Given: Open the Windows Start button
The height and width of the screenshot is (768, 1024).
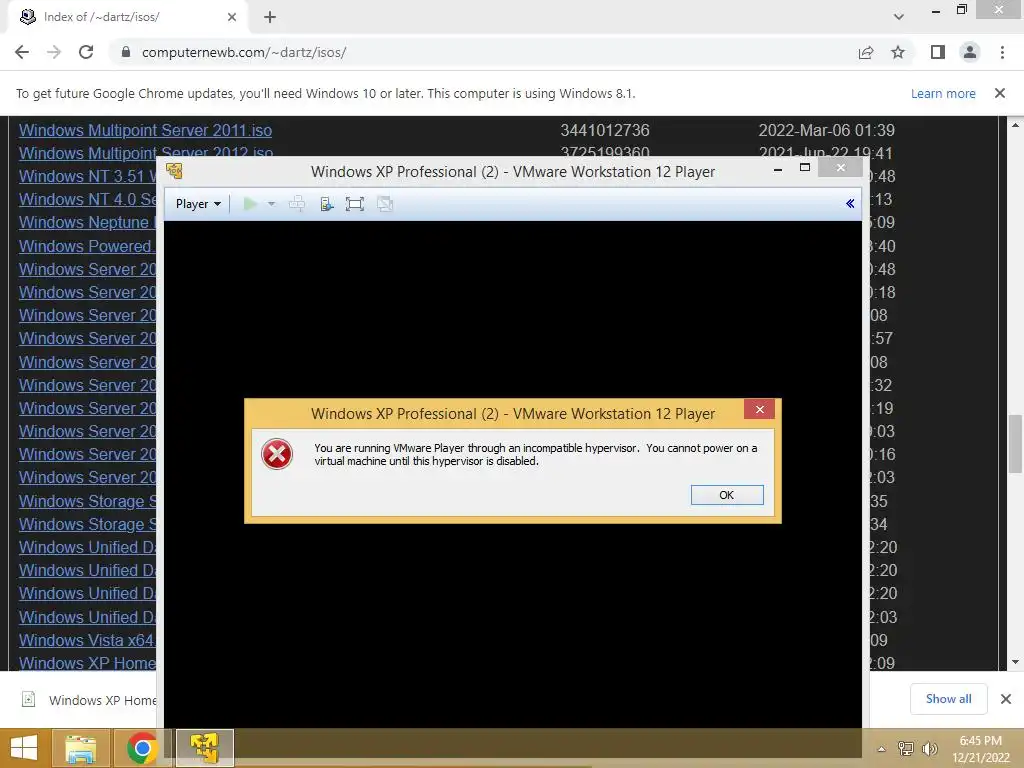Looking at the screenshot, I should [24, 748].
